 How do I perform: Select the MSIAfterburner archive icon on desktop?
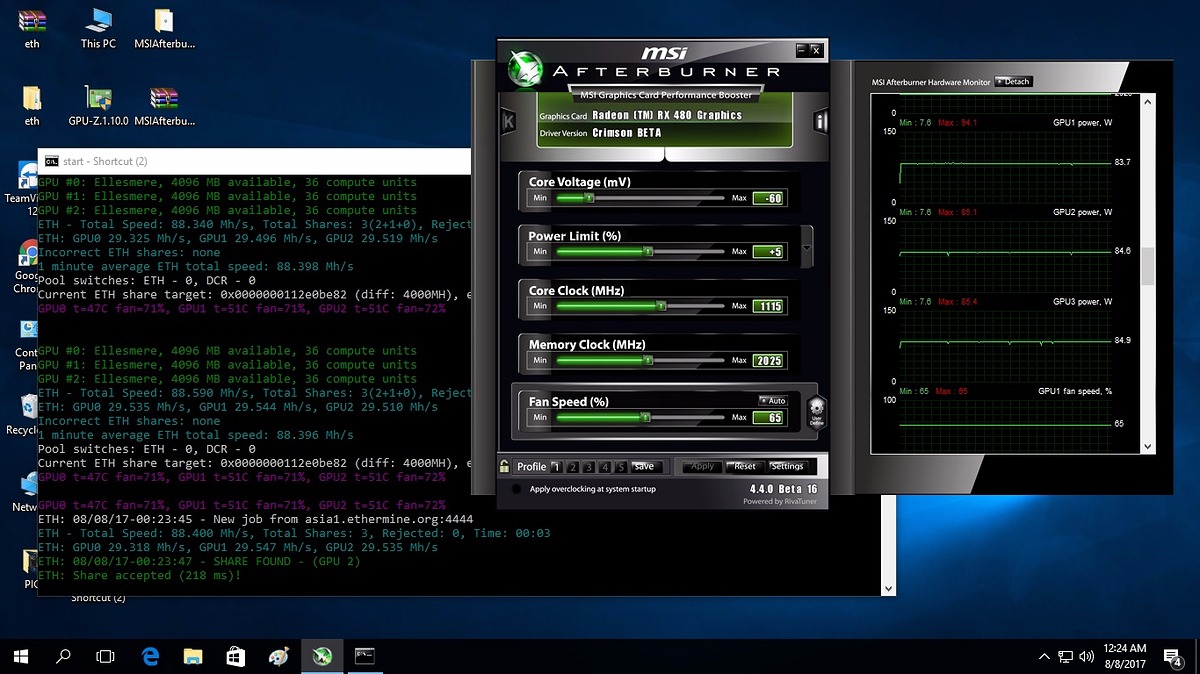(x=164, y=106)
